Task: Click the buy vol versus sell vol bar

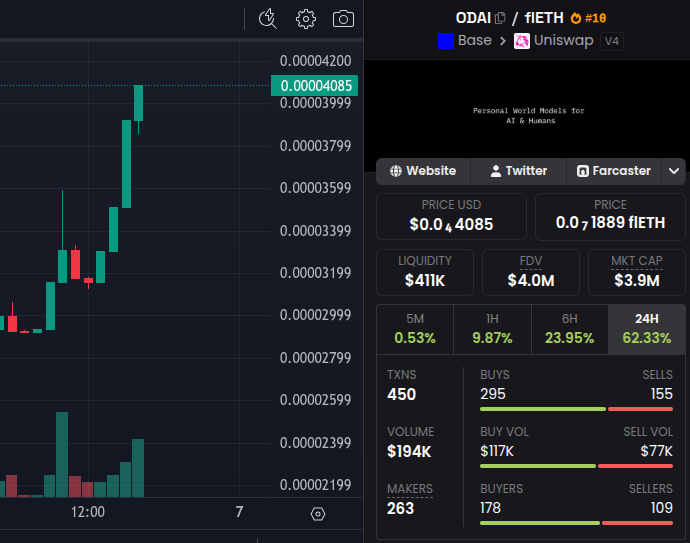Action: [576, 466]
